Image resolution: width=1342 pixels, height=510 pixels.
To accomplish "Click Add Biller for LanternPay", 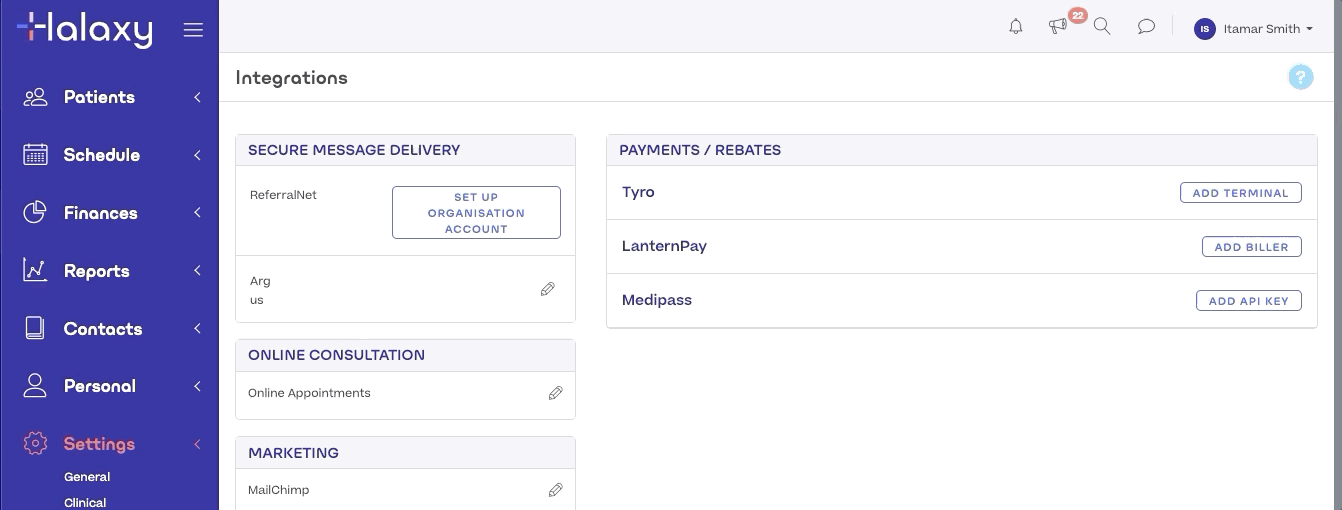I will point(1251,247).
